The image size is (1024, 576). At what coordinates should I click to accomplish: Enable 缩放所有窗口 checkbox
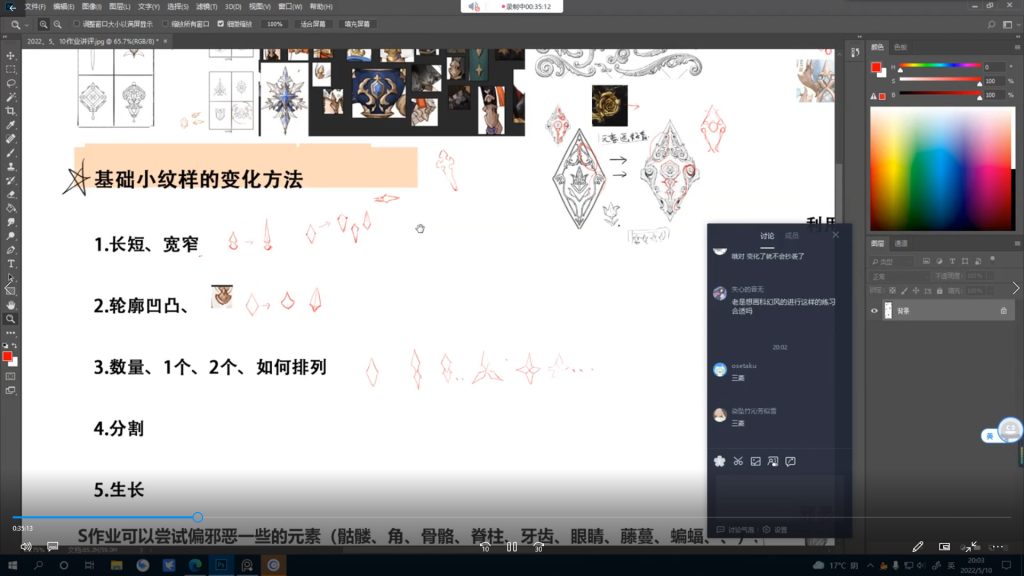(164, 23)
